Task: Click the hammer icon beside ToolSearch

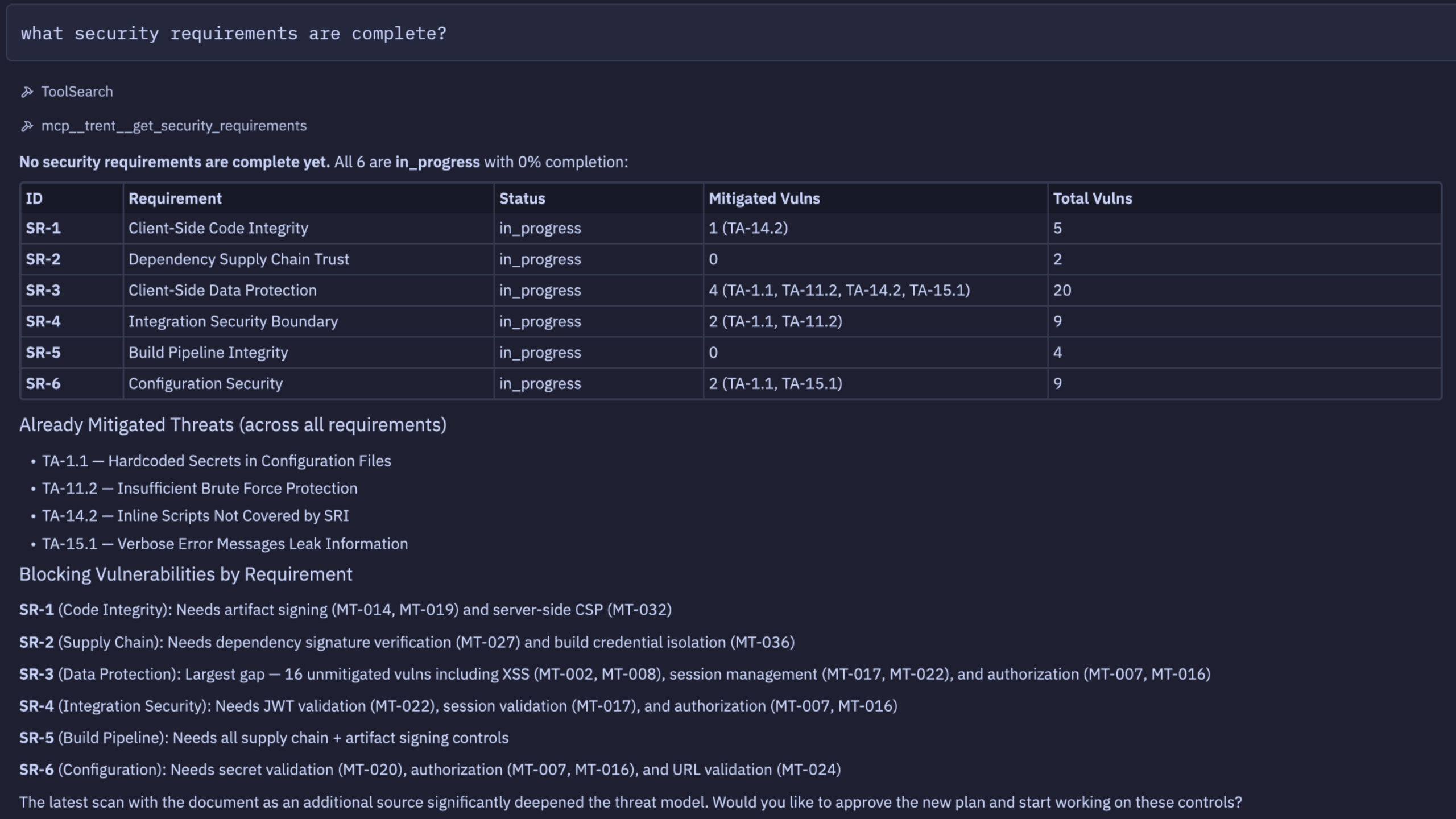Action: [27, 92]
